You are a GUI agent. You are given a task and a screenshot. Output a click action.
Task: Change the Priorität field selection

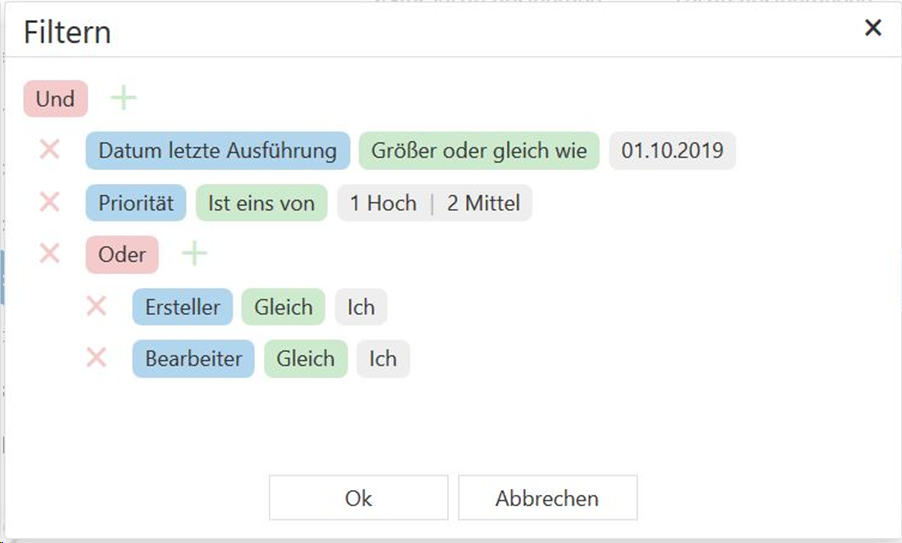(x=136, y=204)
